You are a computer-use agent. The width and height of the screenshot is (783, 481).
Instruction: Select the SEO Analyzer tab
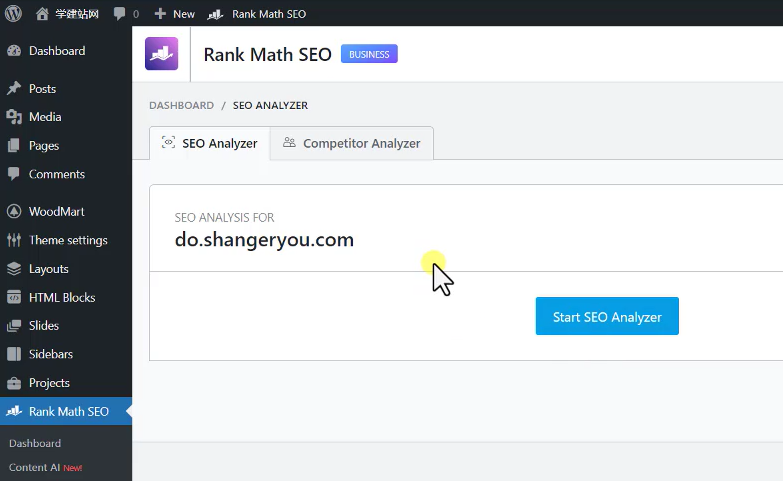(209, 143)
